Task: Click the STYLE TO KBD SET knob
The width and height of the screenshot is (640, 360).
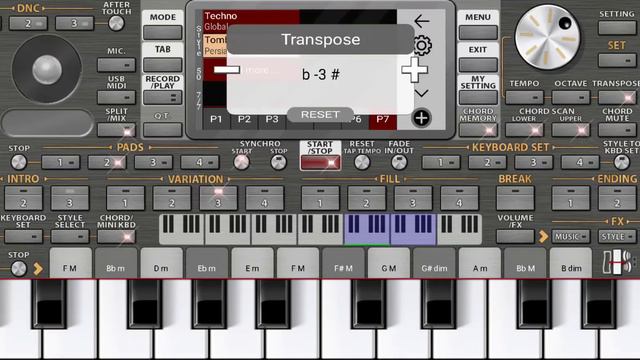Action: pos(622,162)
